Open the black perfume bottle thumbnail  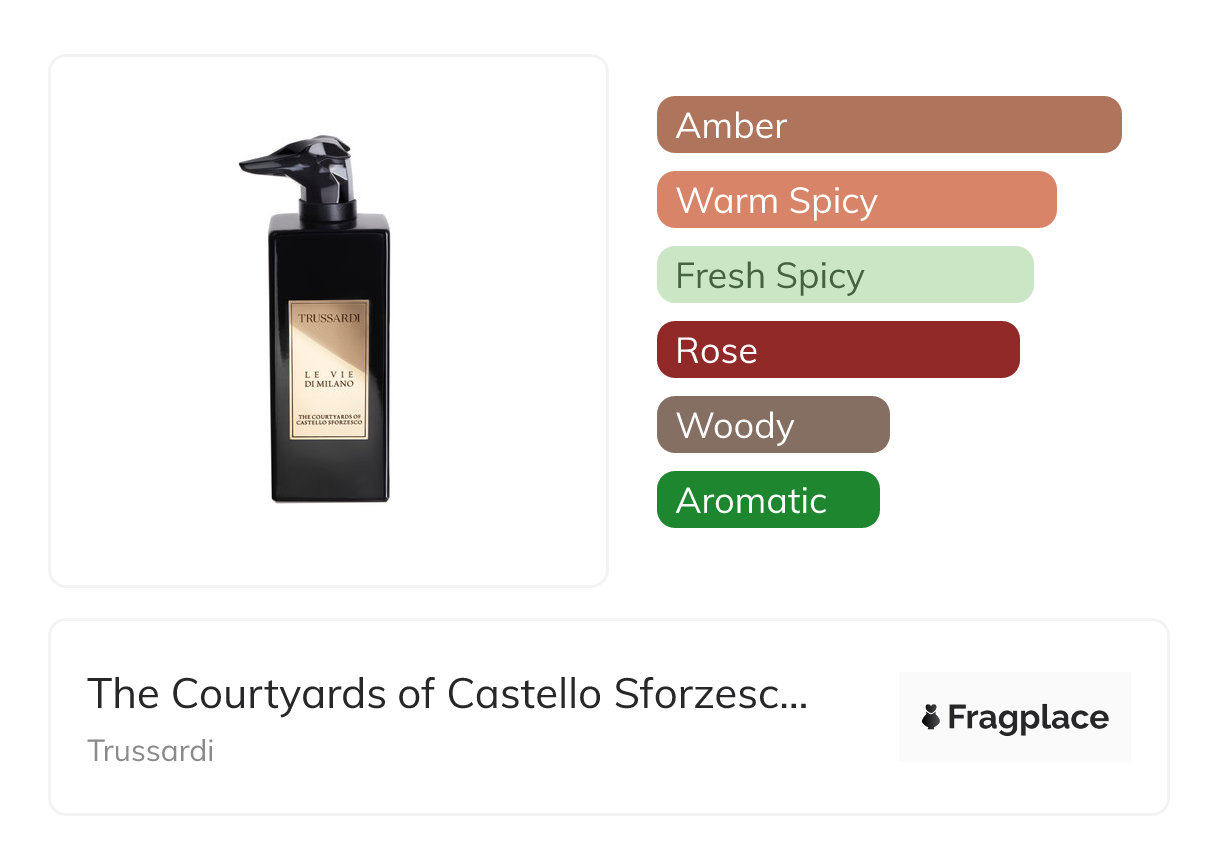coord(329,320)
